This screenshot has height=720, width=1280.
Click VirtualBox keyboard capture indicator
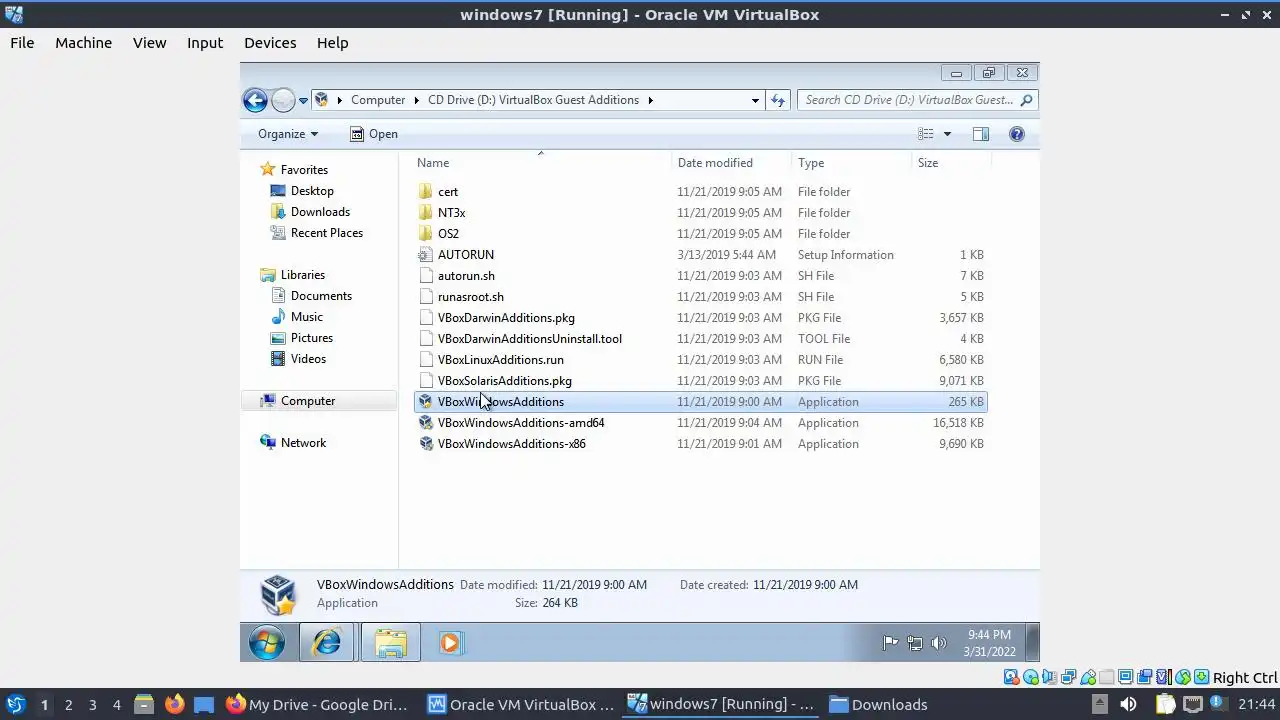point(1201,677)
